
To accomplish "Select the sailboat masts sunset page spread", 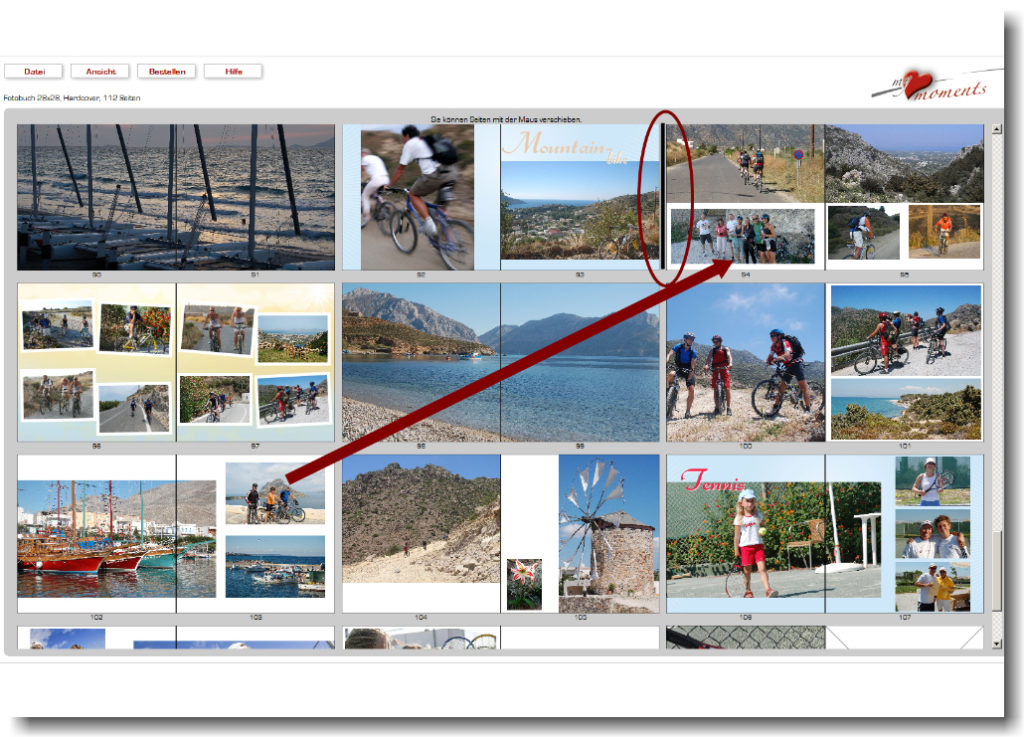I will (176, 197).
